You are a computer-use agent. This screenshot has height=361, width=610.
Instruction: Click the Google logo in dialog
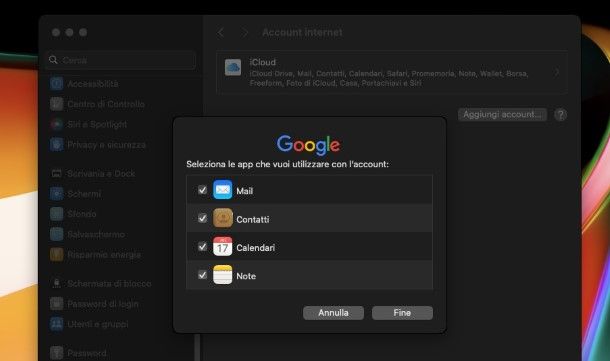pyautogui.click(x=309, y=145)
